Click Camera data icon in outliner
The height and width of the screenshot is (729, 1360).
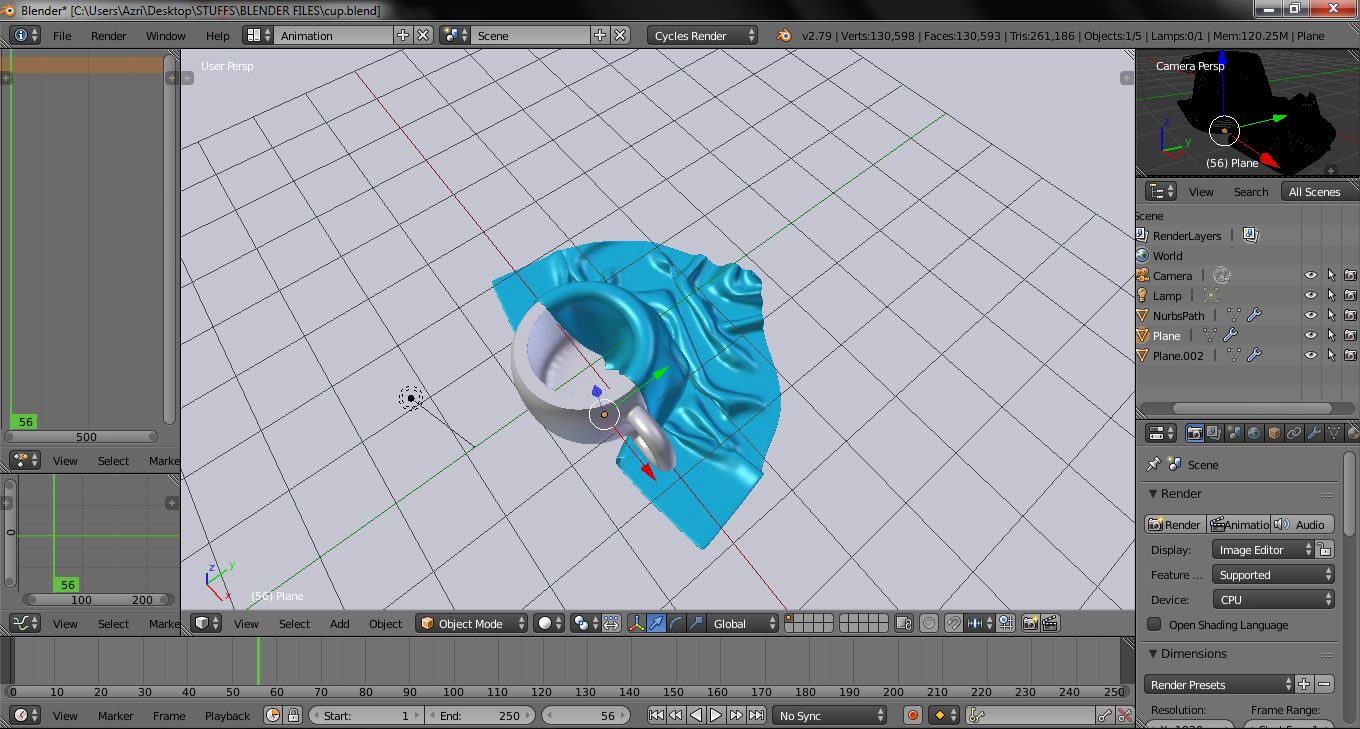pyautogui.click(x=1221, y=275)
